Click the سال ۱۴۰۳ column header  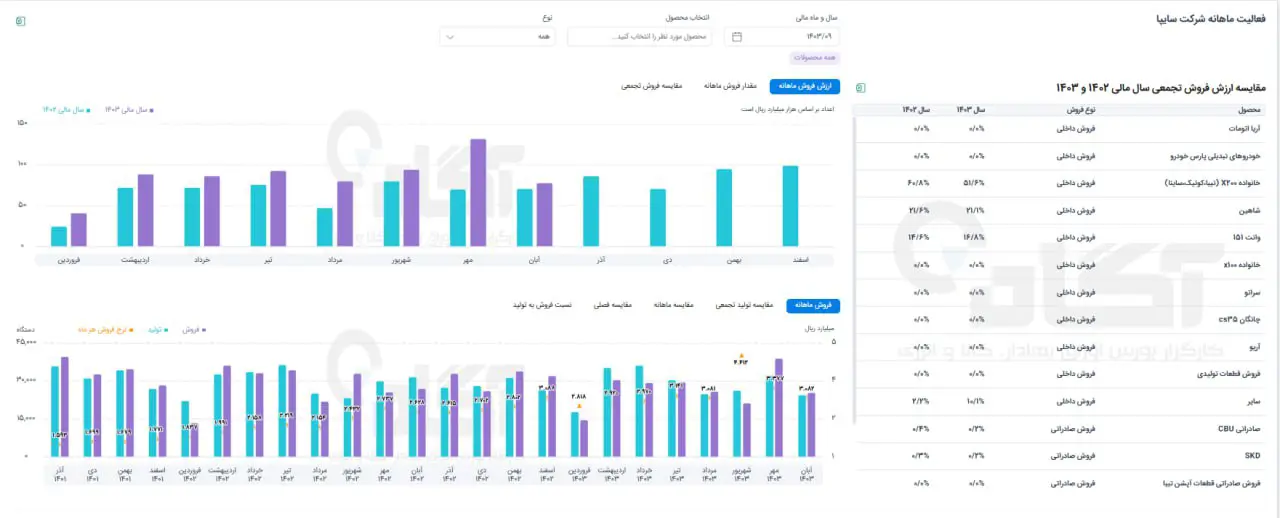point(971,109)
